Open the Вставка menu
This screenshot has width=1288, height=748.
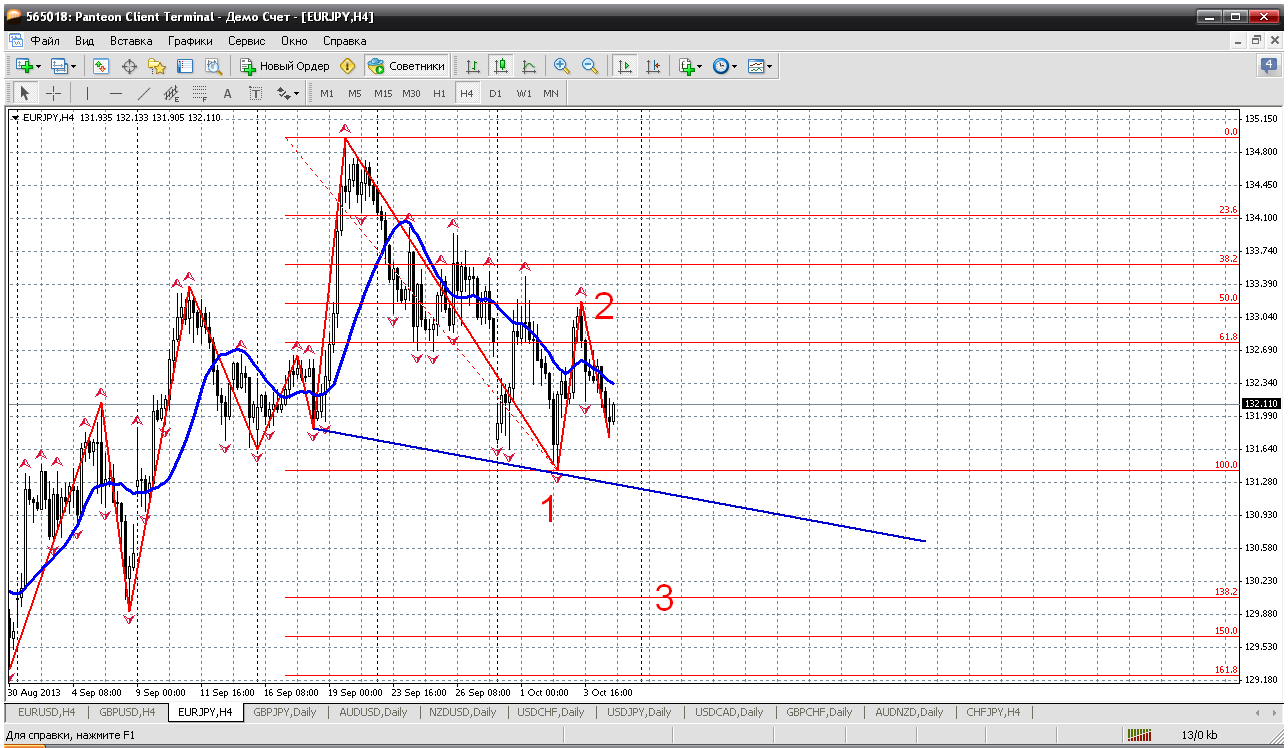[131, 41]
